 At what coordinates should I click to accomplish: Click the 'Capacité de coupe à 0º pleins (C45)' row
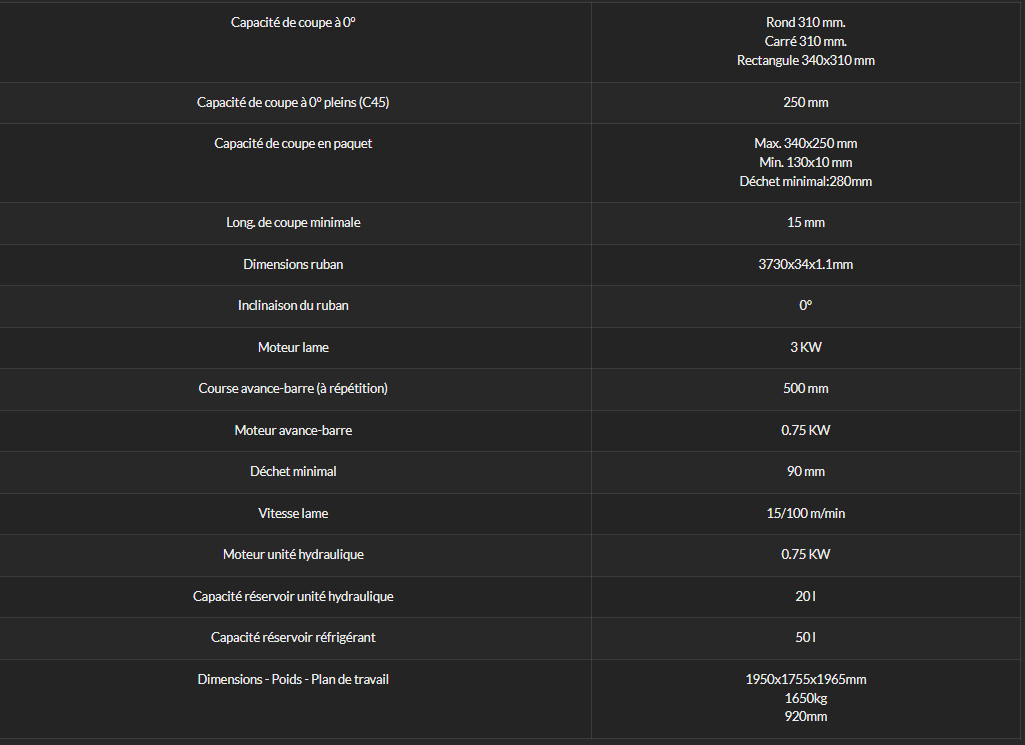point(511,103)
